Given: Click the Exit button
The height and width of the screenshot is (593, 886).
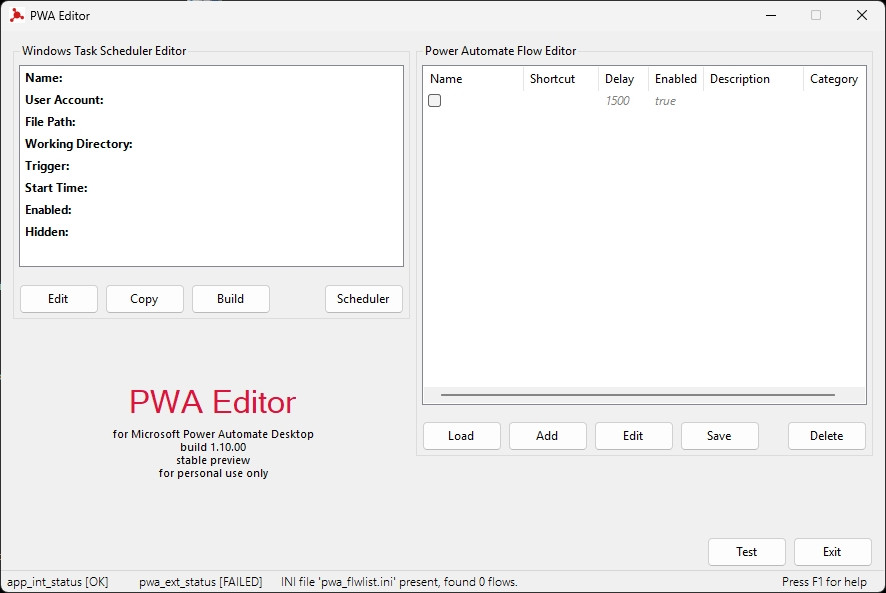Looking at the screenshot, I should (x=832, y=552).
